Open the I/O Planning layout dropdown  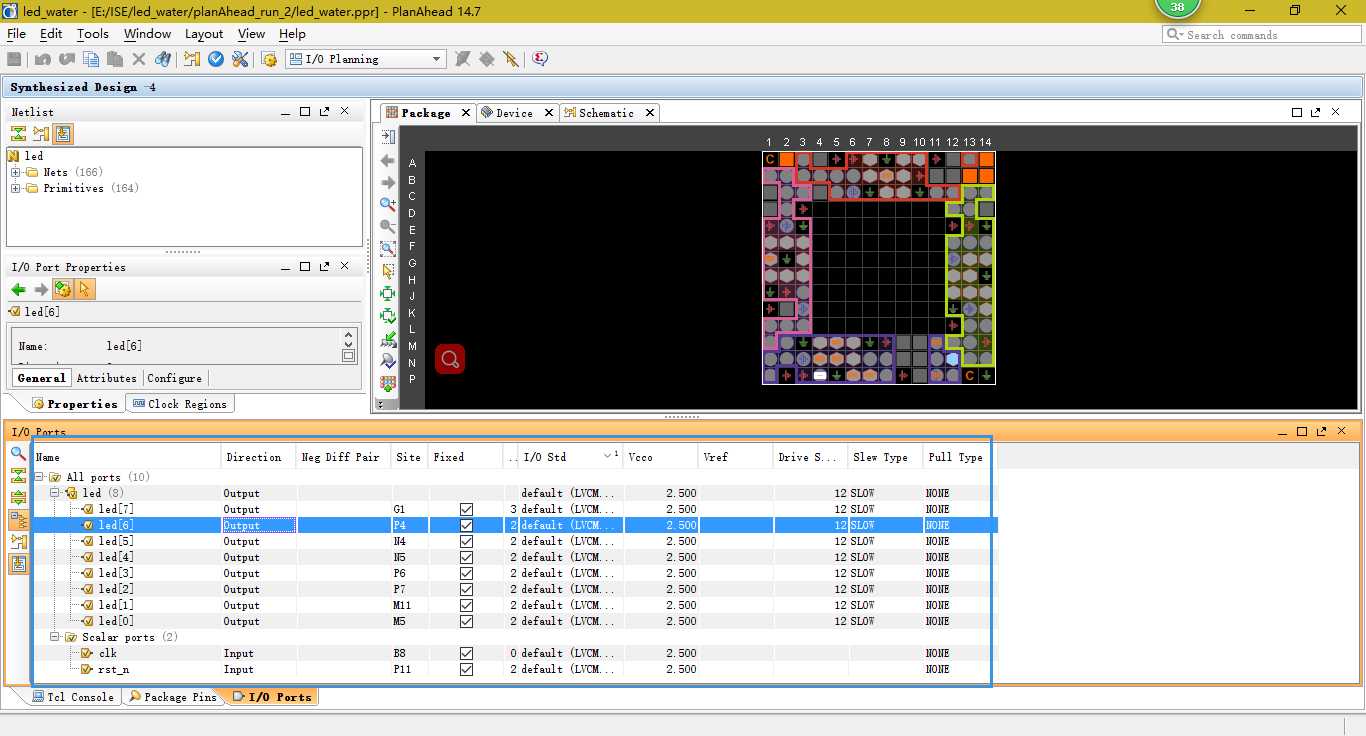tap(365, 59)
